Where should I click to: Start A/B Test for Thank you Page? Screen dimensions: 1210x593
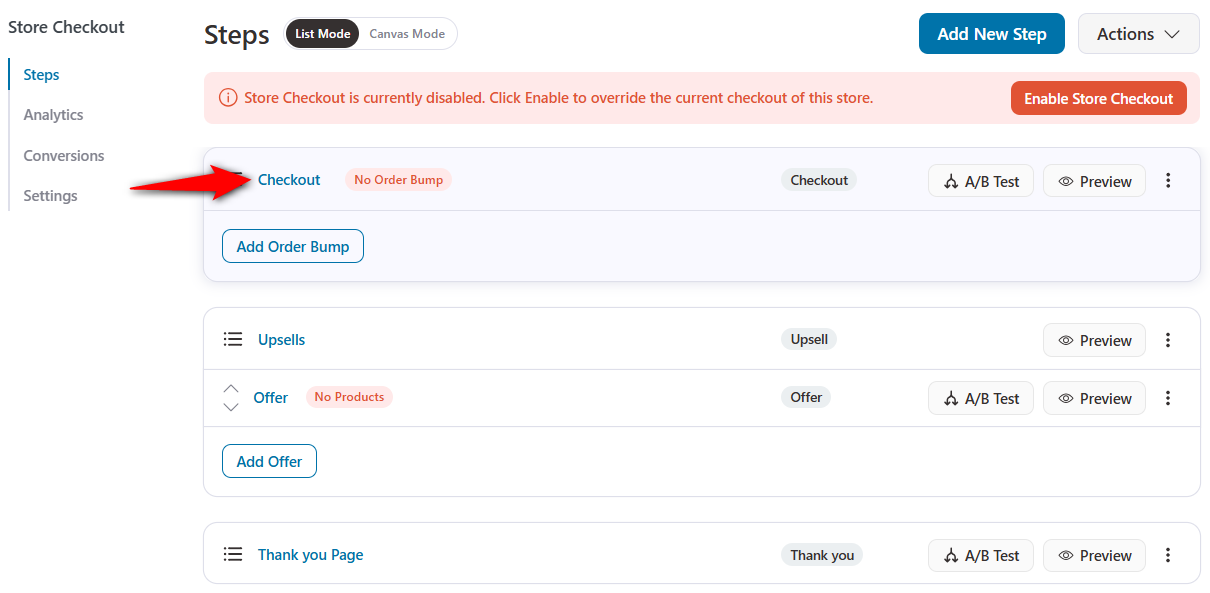pyautogui.click(x=981, y=555)
